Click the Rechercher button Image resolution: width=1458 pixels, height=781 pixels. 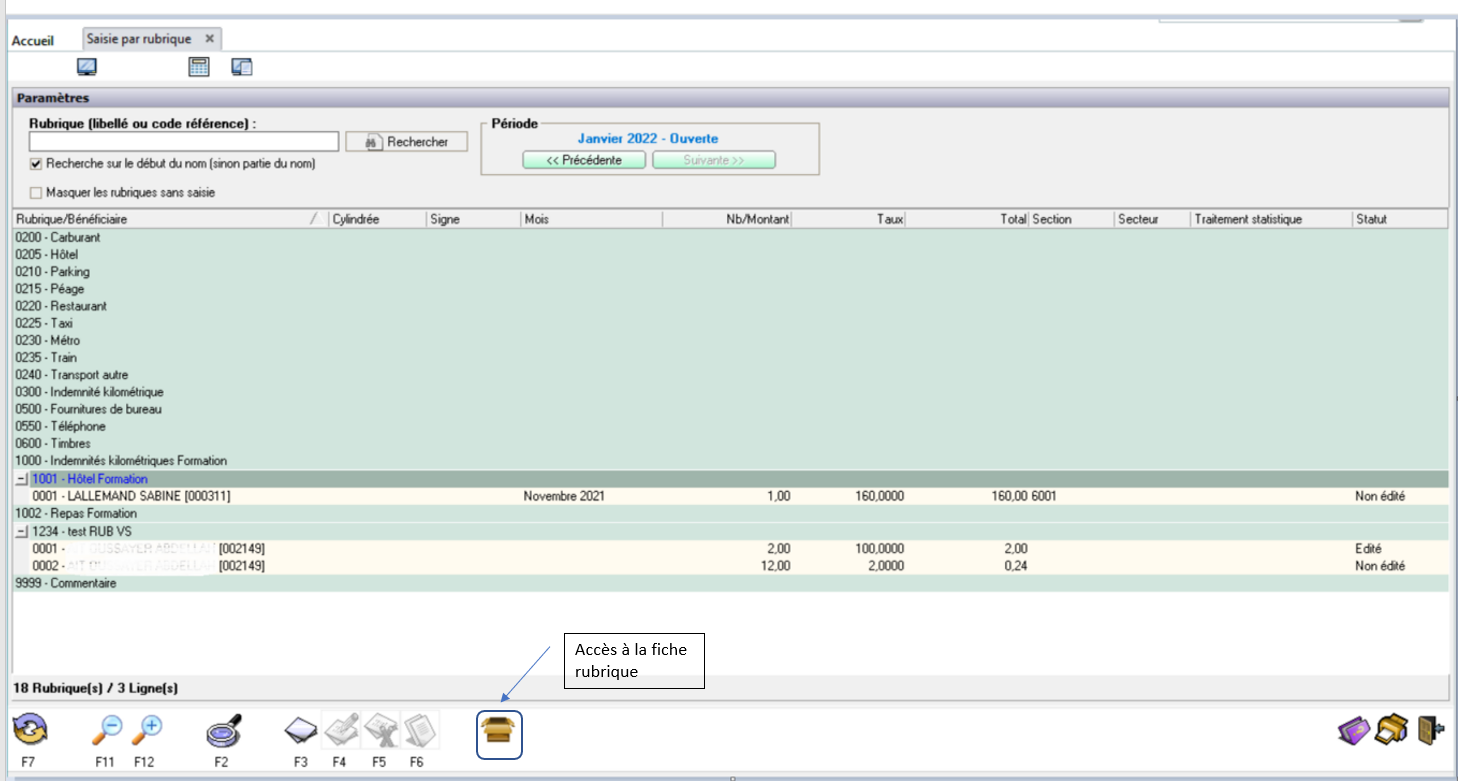407,142
